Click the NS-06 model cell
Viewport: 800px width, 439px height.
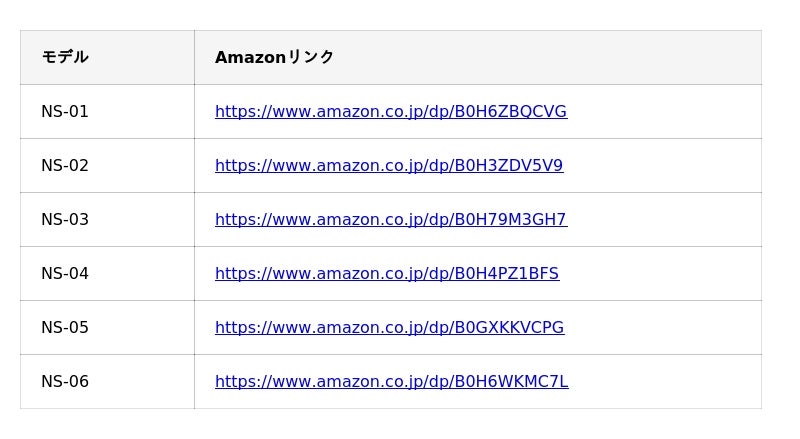click(107, 381)
